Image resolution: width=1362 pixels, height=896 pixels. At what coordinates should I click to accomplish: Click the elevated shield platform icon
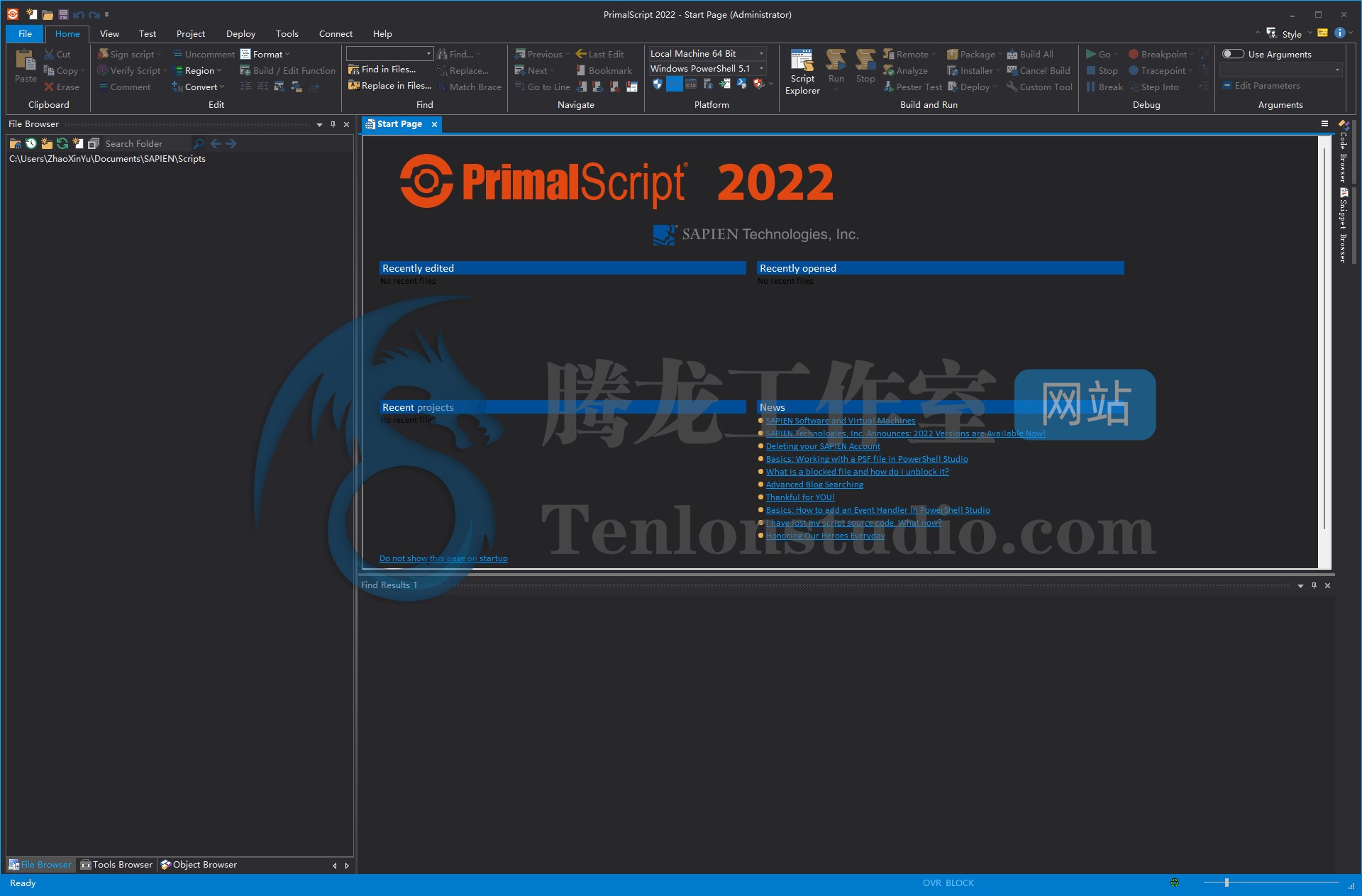658,84
